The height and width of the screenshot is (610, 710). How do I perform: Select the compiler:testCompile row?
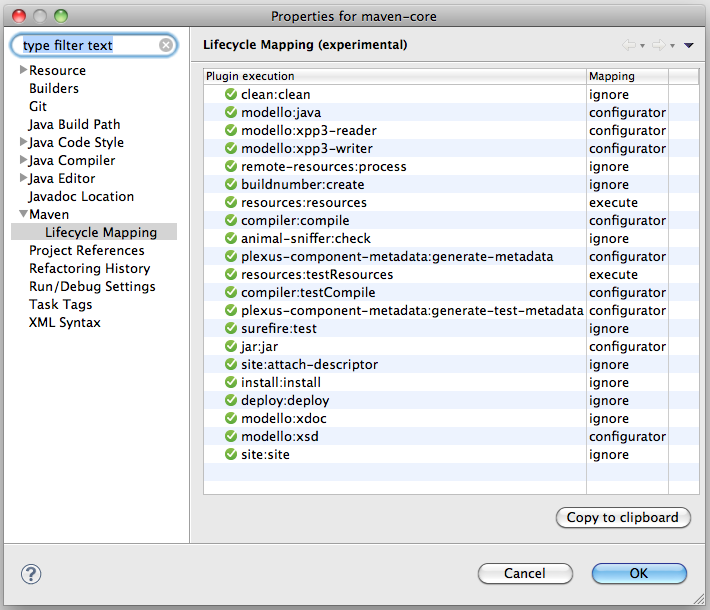pyautogui.click(x=451, y=293)
